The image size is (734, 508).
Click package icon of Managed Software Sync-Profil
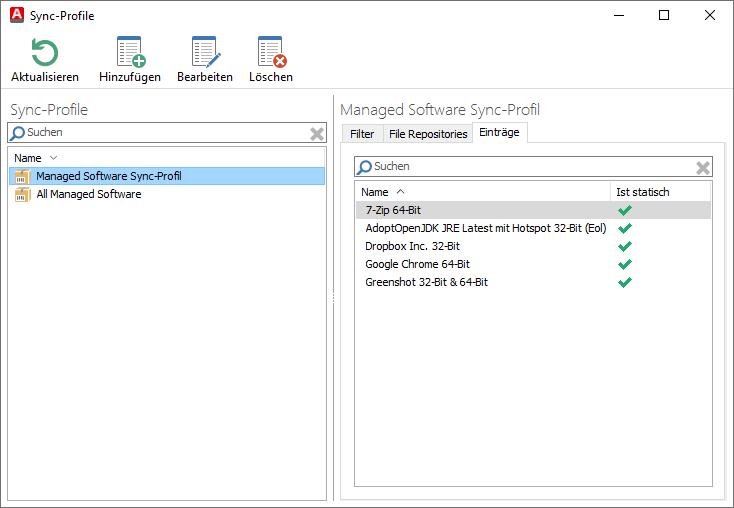(x=22, y=176)
